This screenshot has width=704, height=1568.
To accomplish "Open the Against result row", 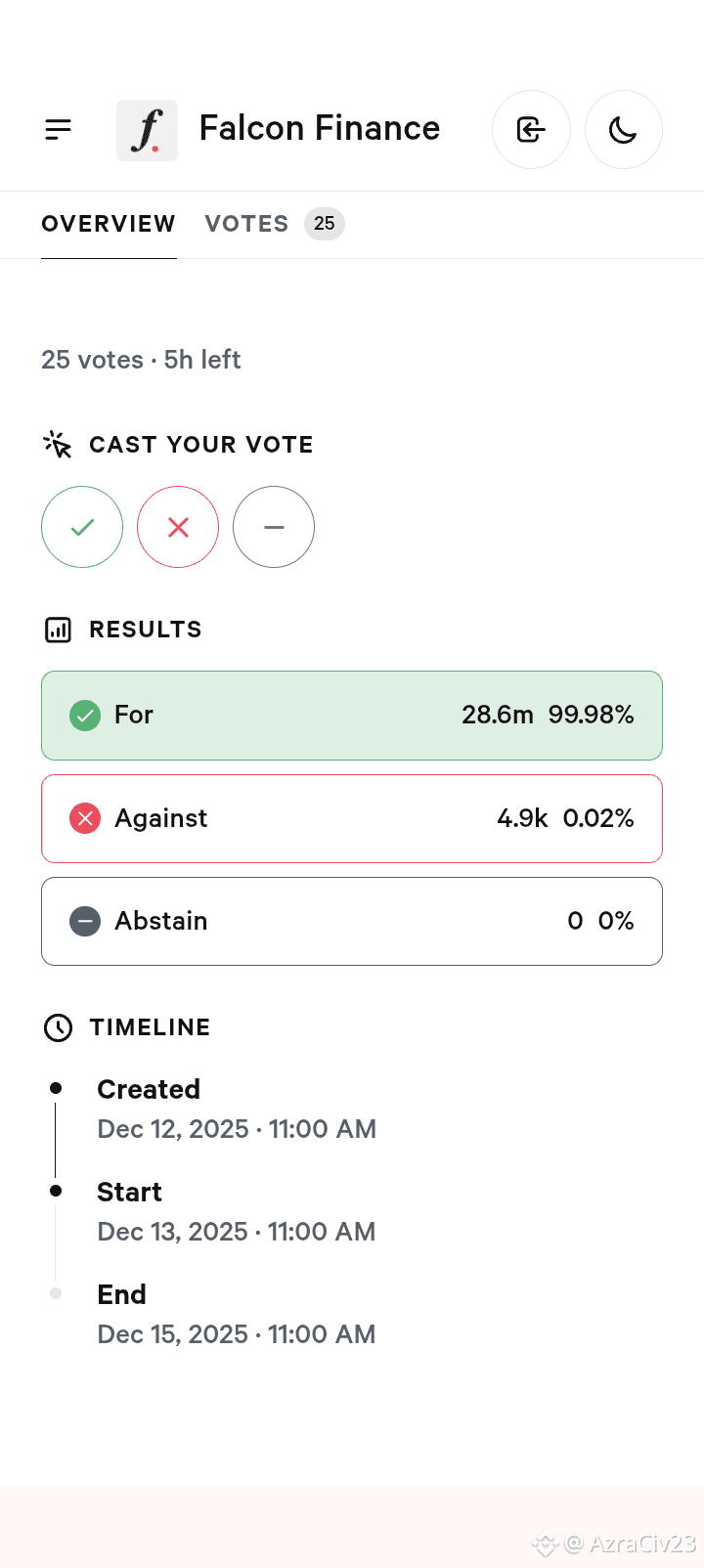I will [x=352, y=818].
